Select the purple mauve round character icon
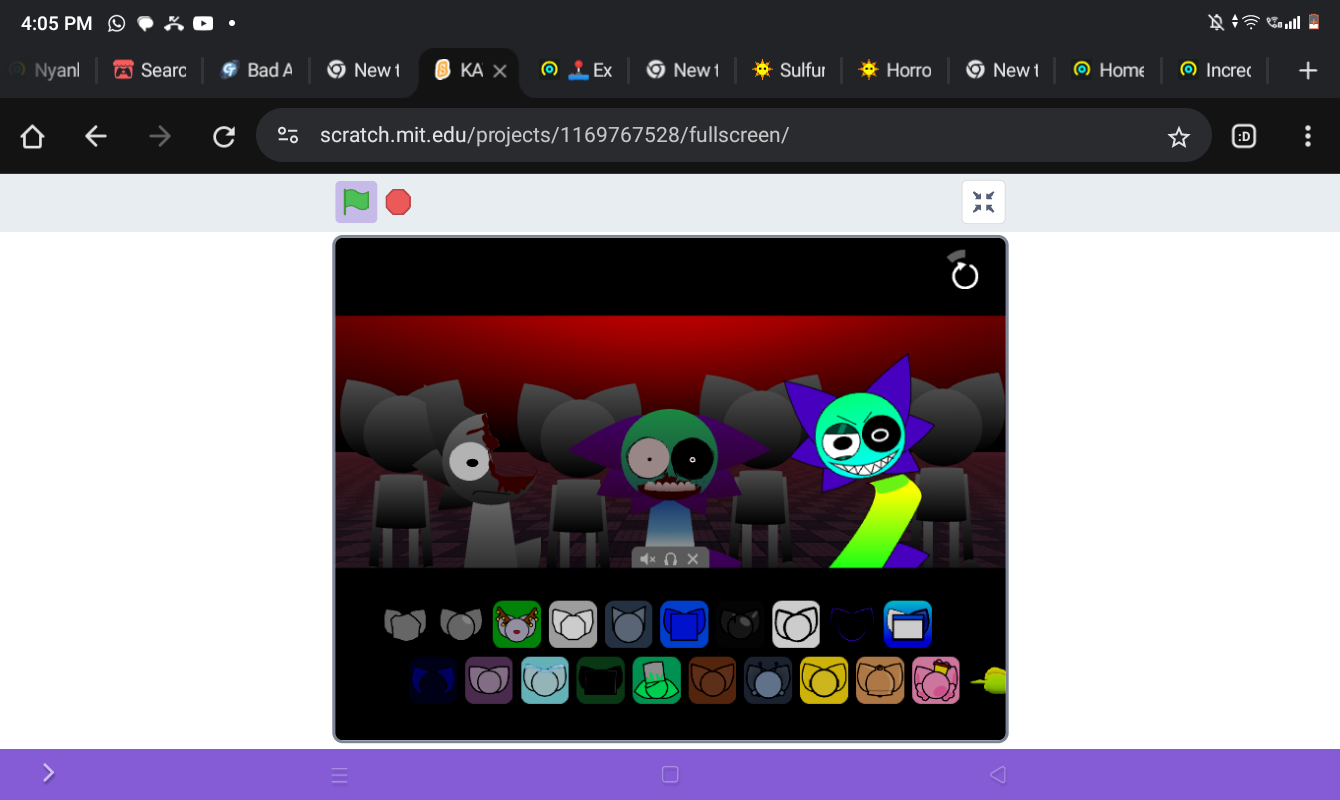Screen dimensions: 1340x800 (x=489, y=680)
